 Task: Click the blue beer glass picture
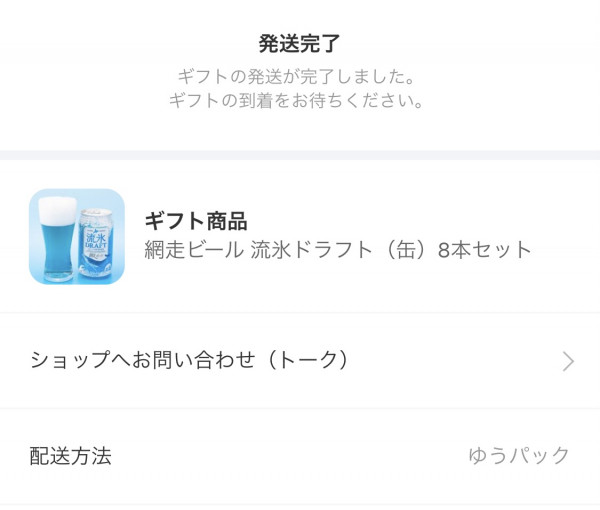[x=54, y=240]
